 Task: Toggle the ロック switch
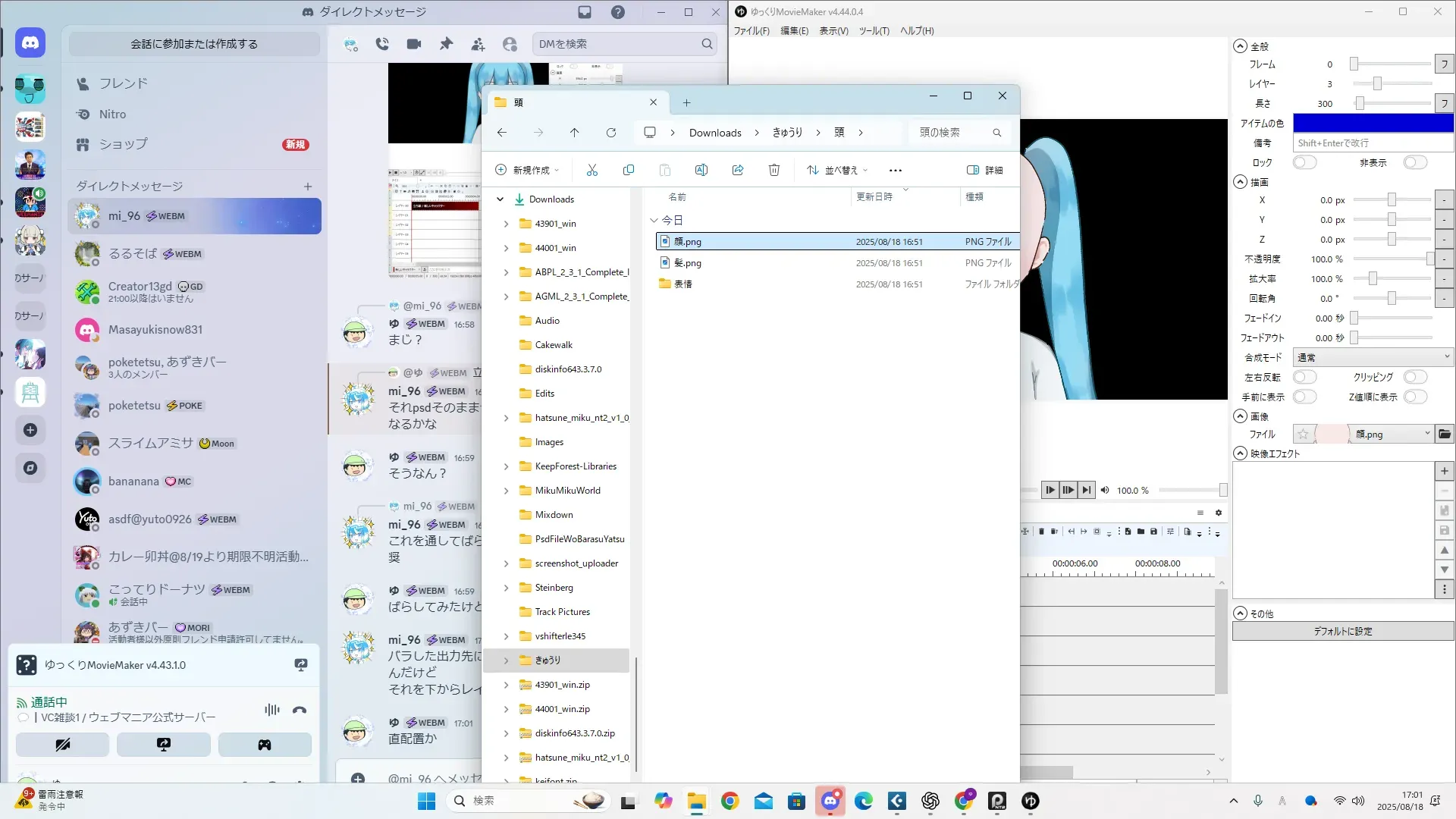[1304, 162]
